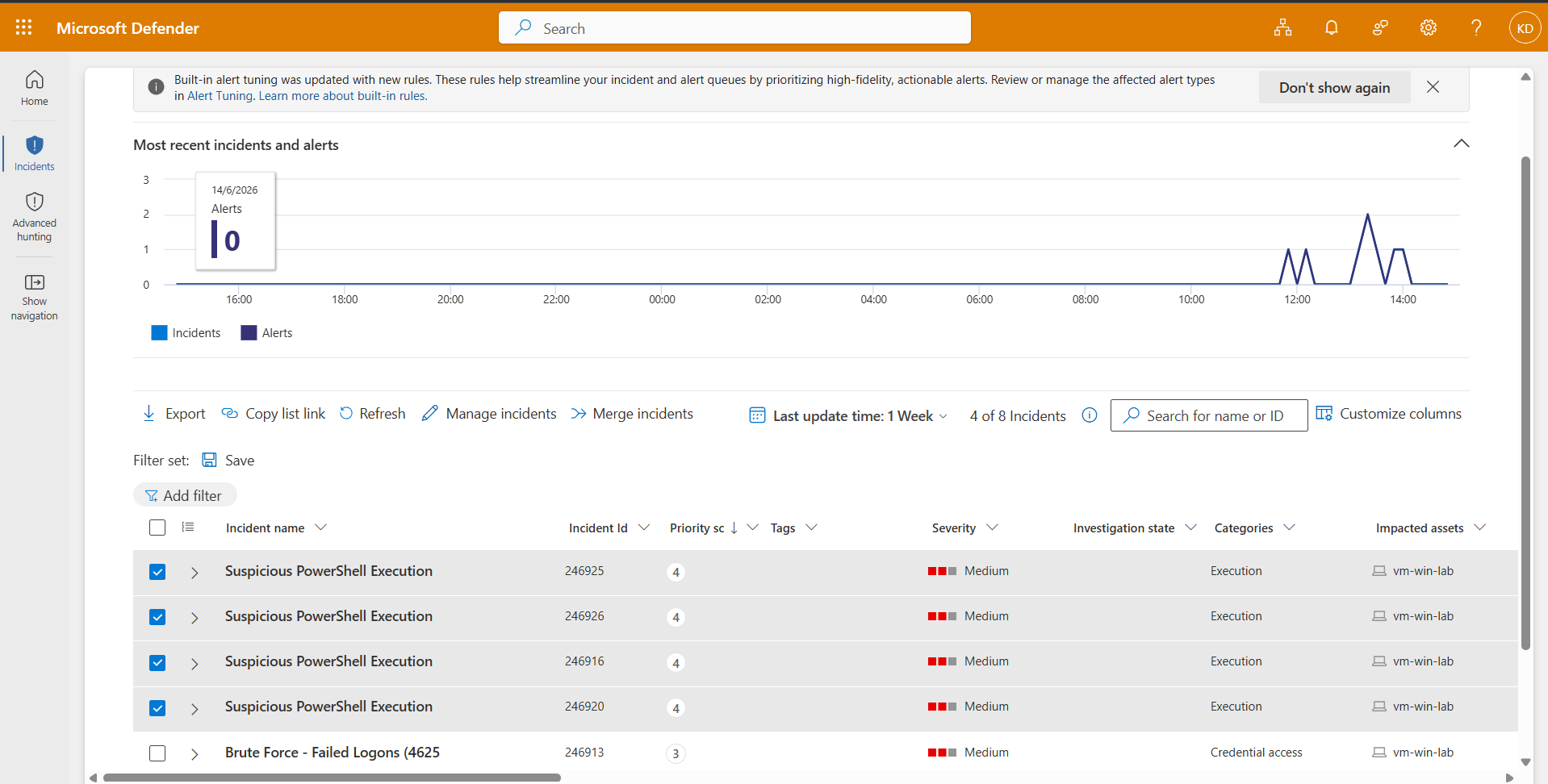Open Priority score column dropdown chevron

[752, 527]
